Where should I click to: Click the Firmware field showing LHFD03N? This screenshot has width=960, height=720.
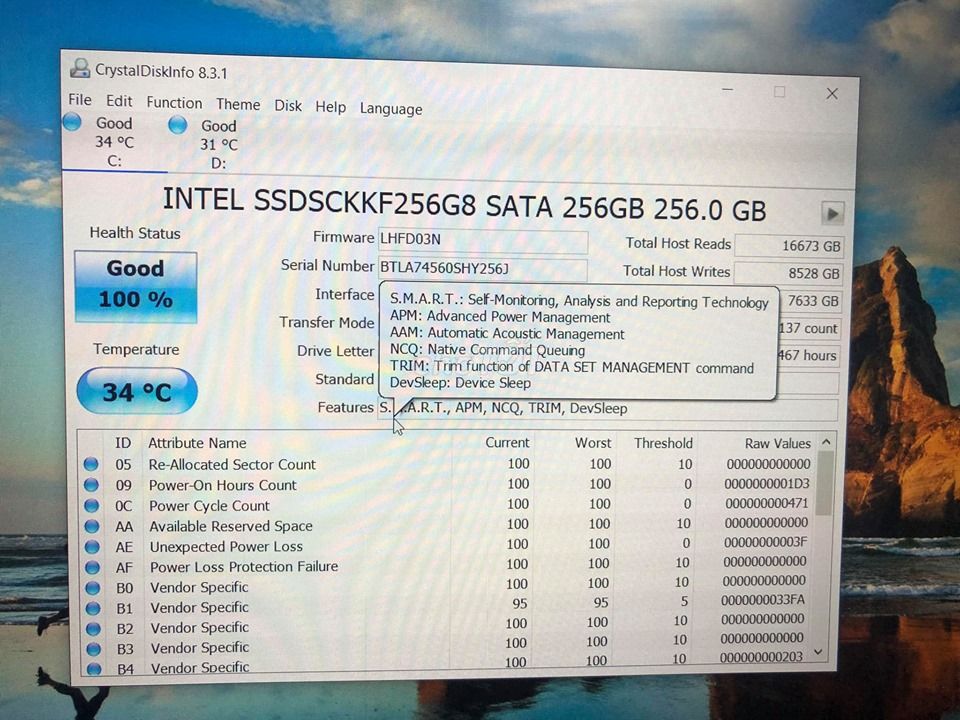[483, 240]
